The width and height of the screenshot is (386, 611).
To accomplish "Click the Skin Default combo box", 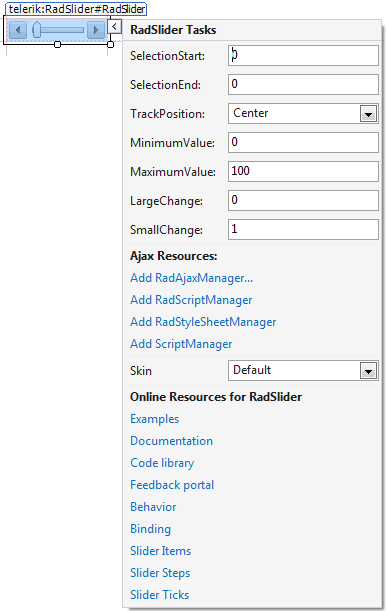I will click(303, 371).
